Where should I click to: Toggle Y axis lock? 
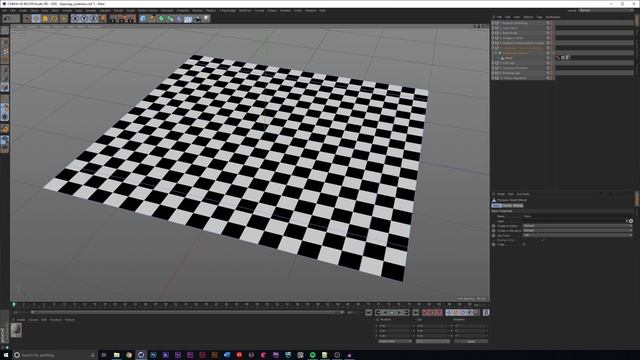pyautogui.click(x=84, y=19)
